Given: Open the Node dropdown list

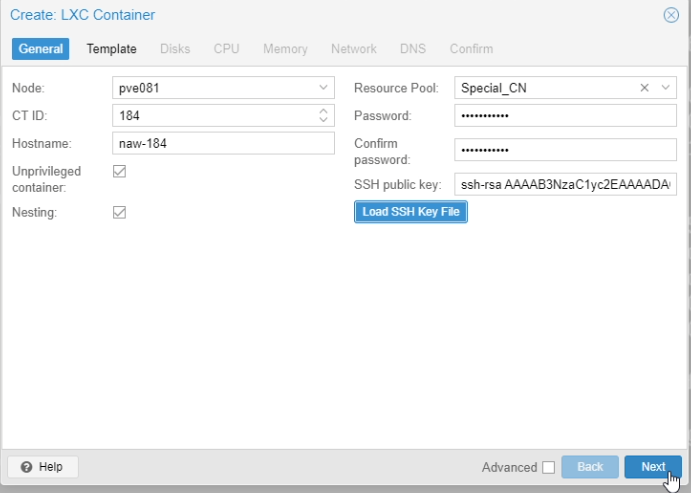Looking at the screenshot, I should pos(323,88).
